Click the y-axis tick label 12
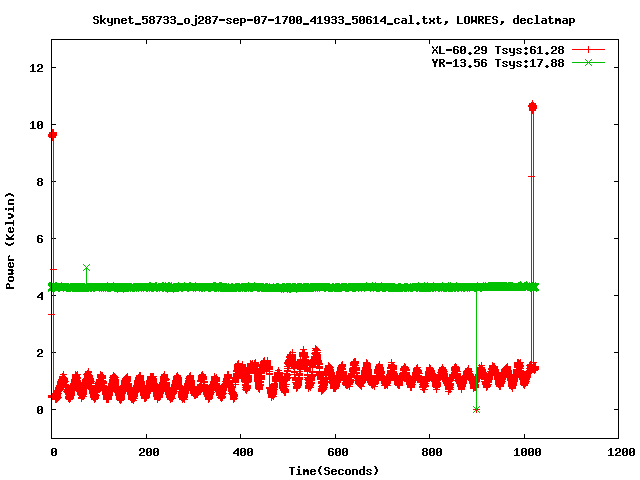The height and width of the screenshot is (480, 640). click(36, 68)
